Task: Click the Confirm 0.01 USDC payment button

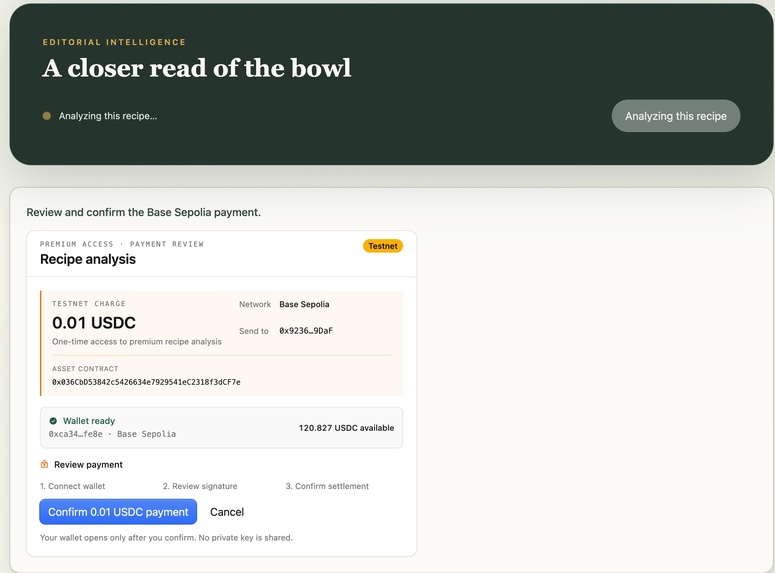Action: coord(118,512)
